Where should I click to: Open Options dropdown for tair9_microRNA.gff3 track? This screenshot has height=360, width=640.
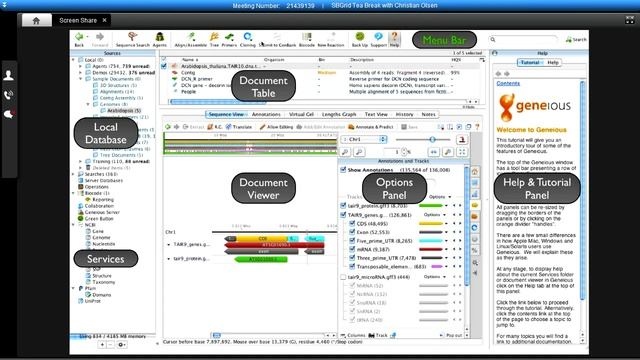pyautogui.click(x=434, y=277)
